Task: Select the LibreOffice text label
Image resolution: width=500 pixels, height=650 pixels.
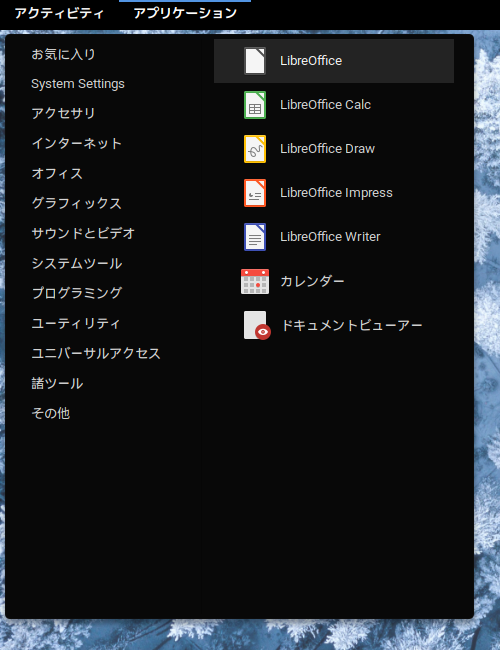Action: coord(311,61)
